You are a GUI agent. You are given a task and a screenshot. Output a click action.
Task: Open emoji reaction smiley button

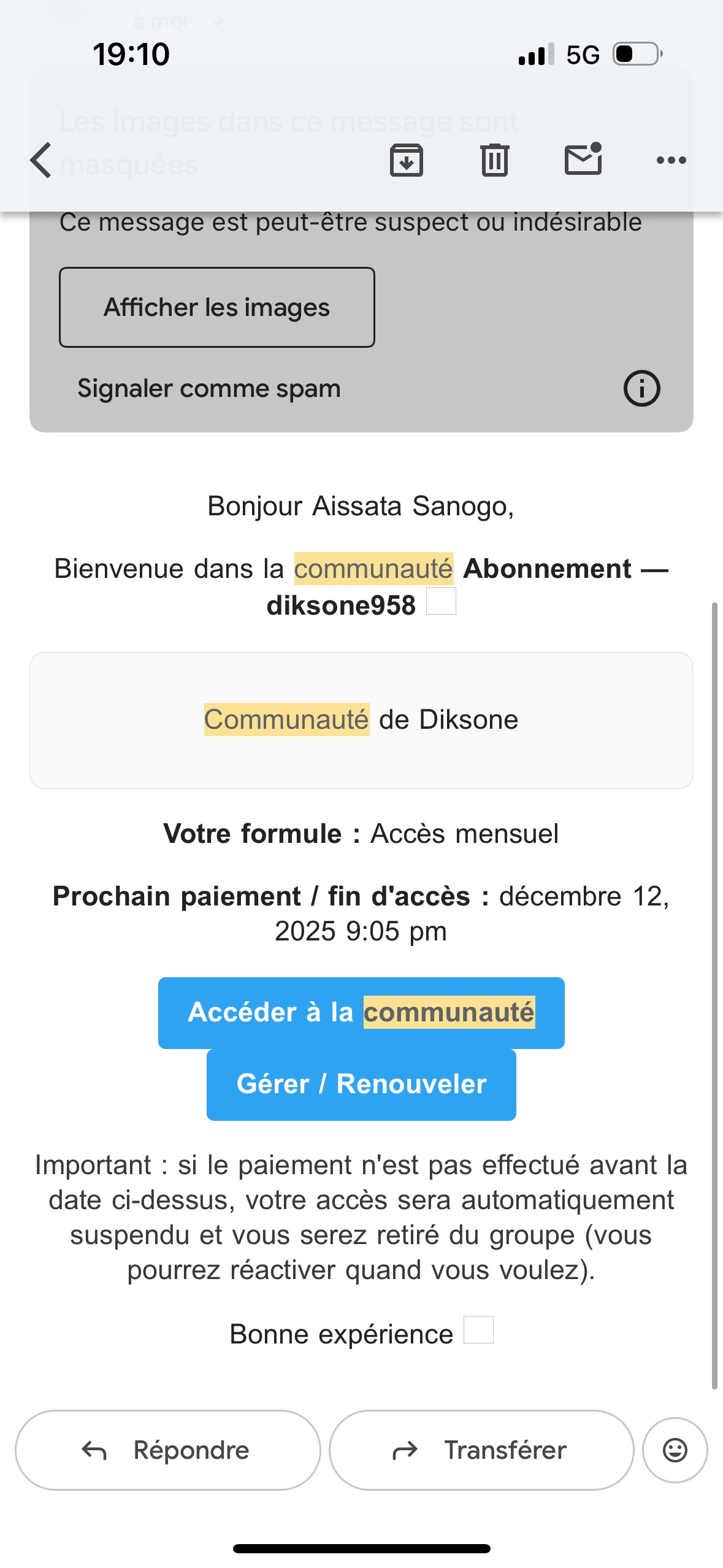675,1450
